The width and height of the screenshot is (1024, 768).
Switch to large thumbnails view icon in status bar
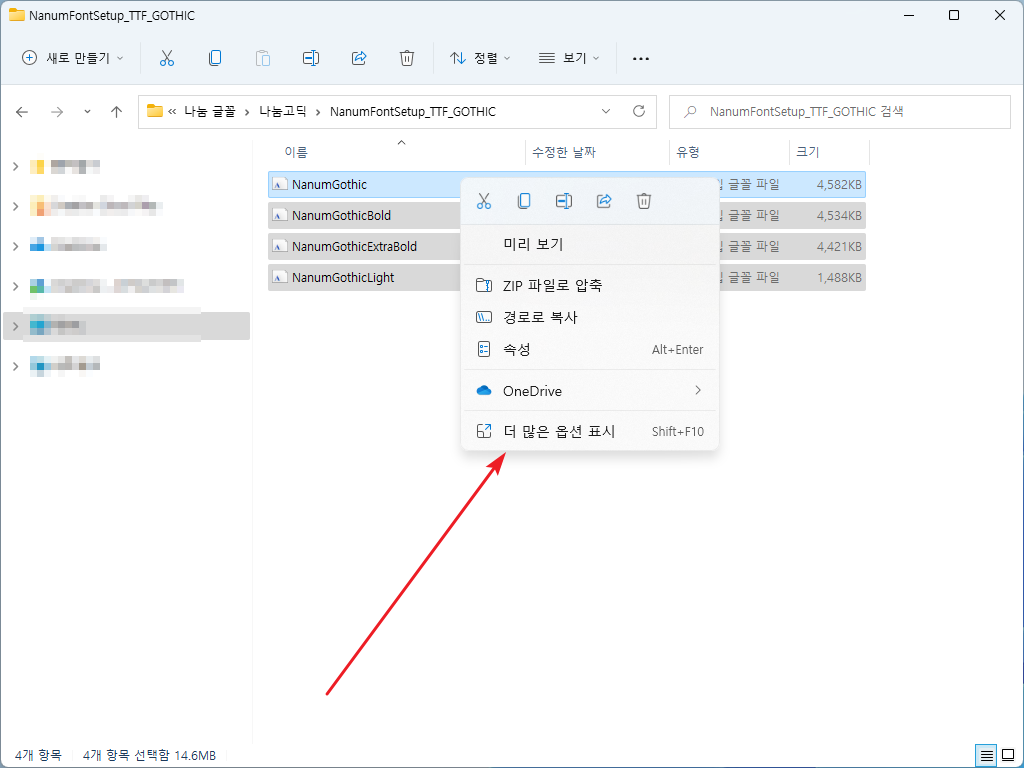[1006, 756]
